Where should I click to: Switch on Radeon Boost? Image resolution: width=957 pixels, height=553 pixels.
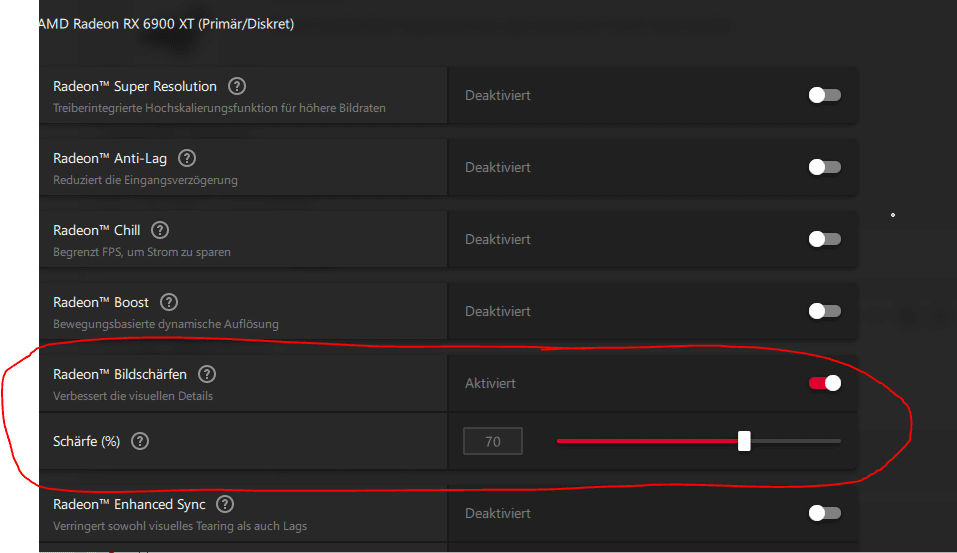[825, 311]
